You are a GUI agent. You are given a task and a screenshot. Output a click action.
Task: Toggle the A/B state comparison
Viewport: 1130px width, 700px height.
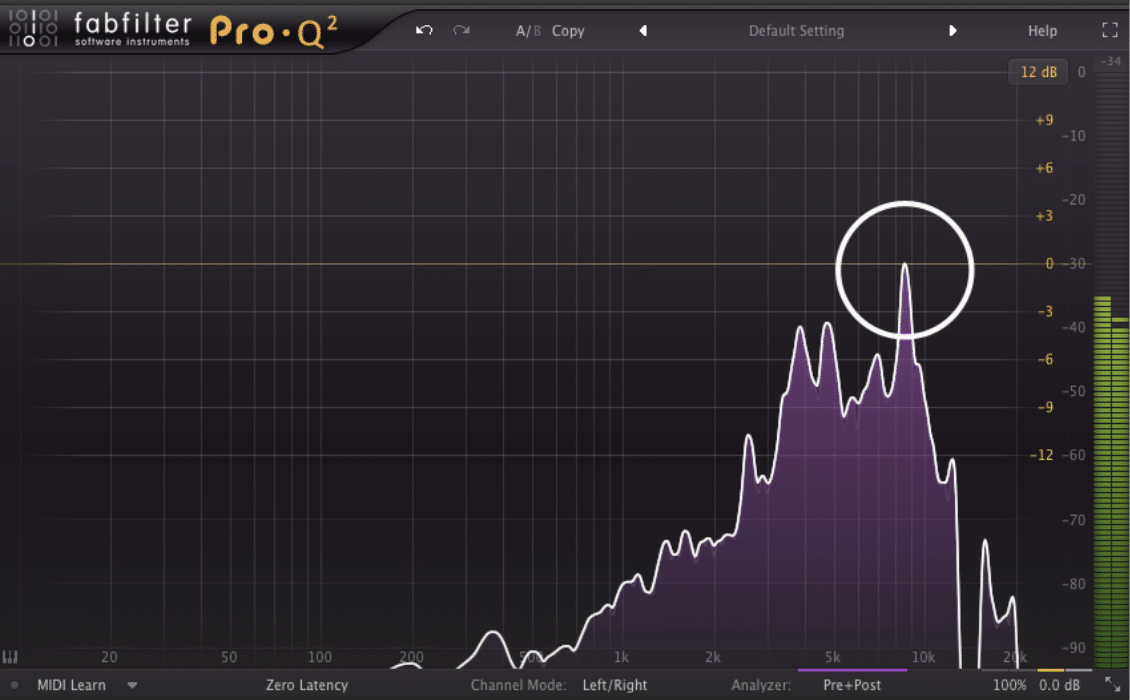tap(528, 31)
